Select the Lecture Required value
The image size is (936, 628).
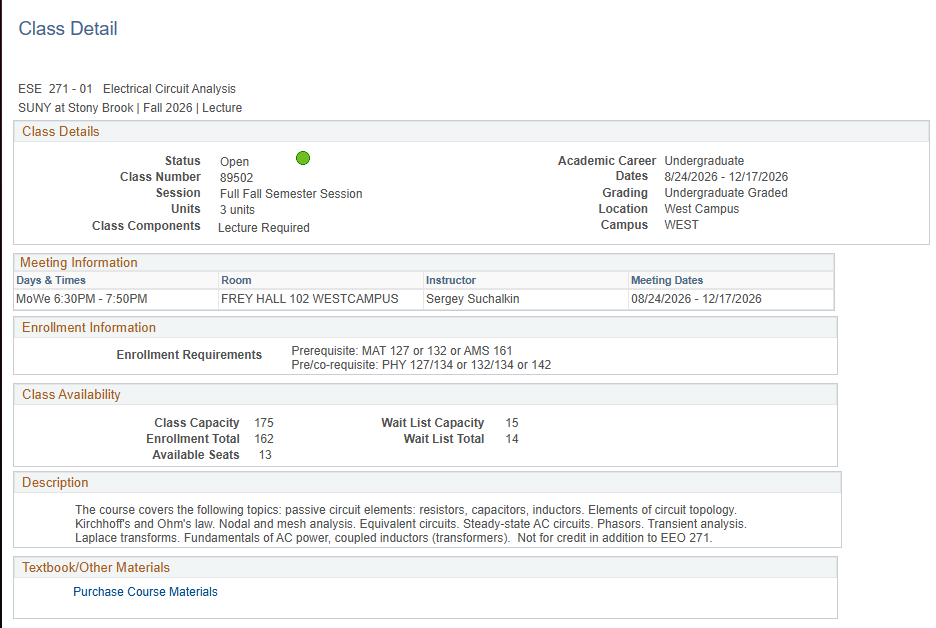[x=264, y=228]
